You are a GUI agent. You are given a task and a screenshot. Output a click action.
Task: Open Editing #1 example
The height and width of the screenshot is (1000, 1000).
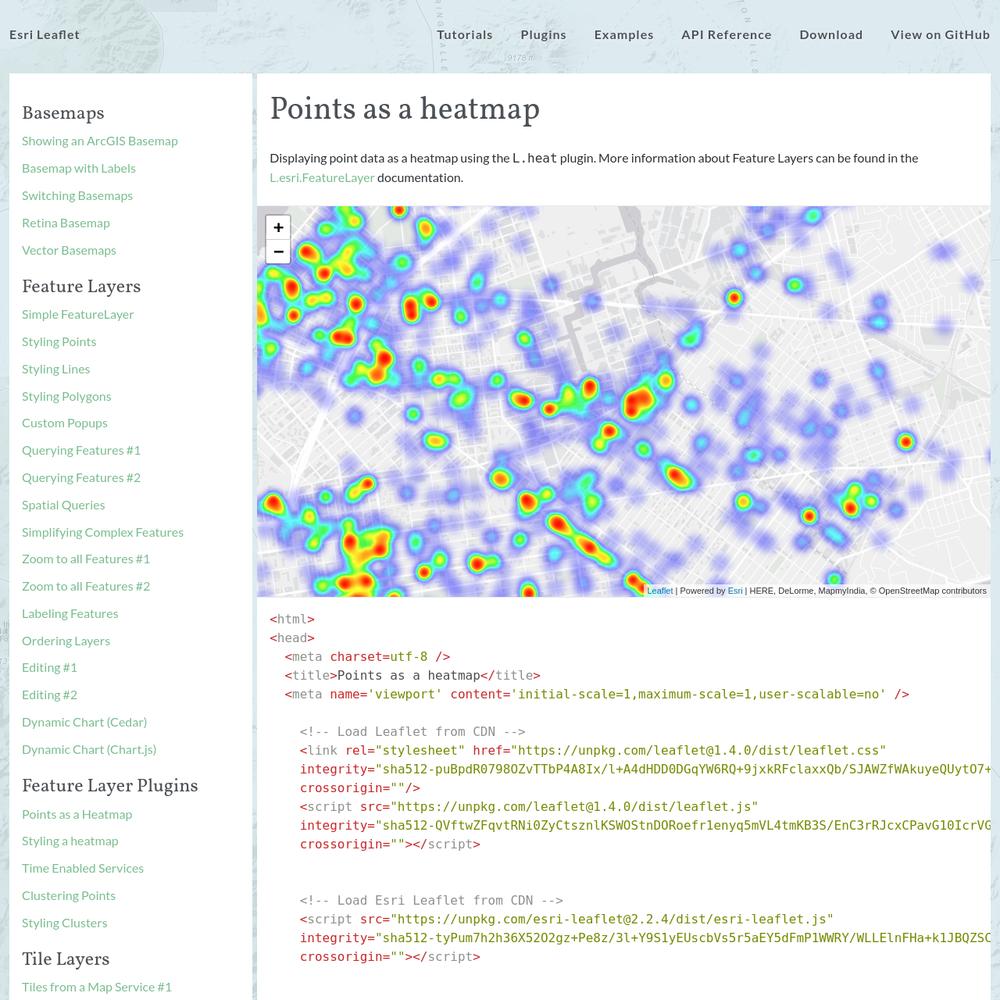tap(49, 668)
